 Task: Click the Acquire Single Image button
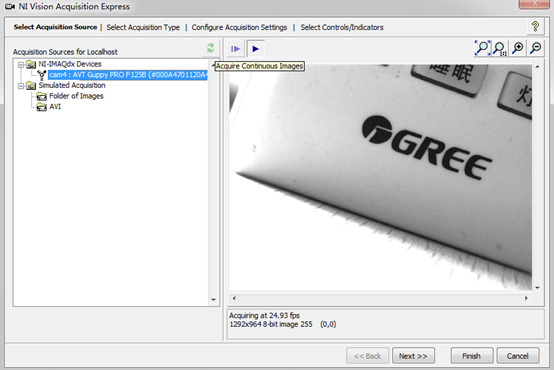pos(235,49)
